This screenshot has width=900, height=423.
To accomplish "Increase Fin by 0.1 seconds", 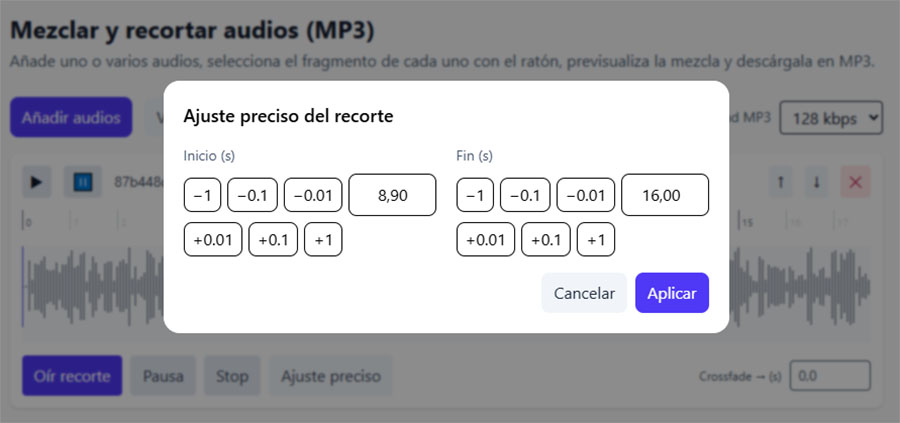I will pos(545,240).
